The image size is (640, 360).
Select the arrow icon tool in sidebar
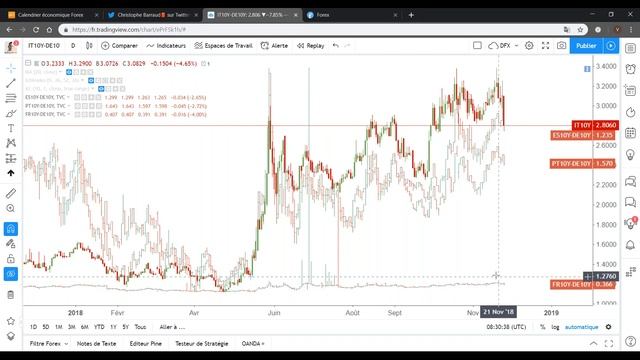[11, 173]
